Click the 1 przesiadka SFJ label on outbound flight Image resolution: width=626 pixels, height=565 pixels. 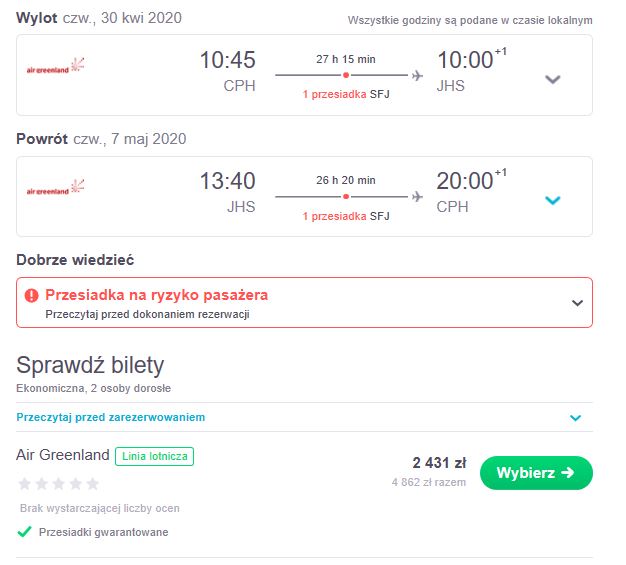click(x=346, y=94)
